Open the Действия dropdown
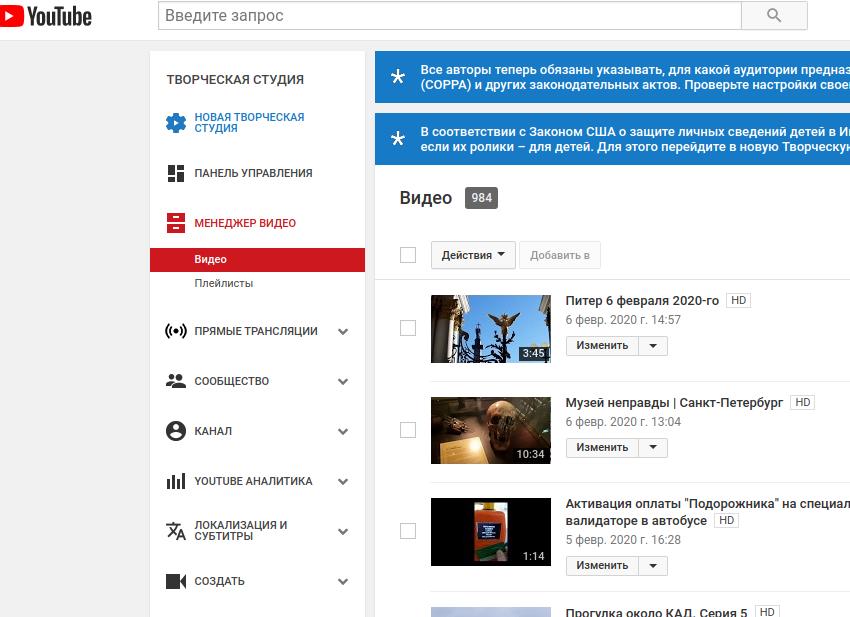The image size is (850, 617). tap(473, 255)
